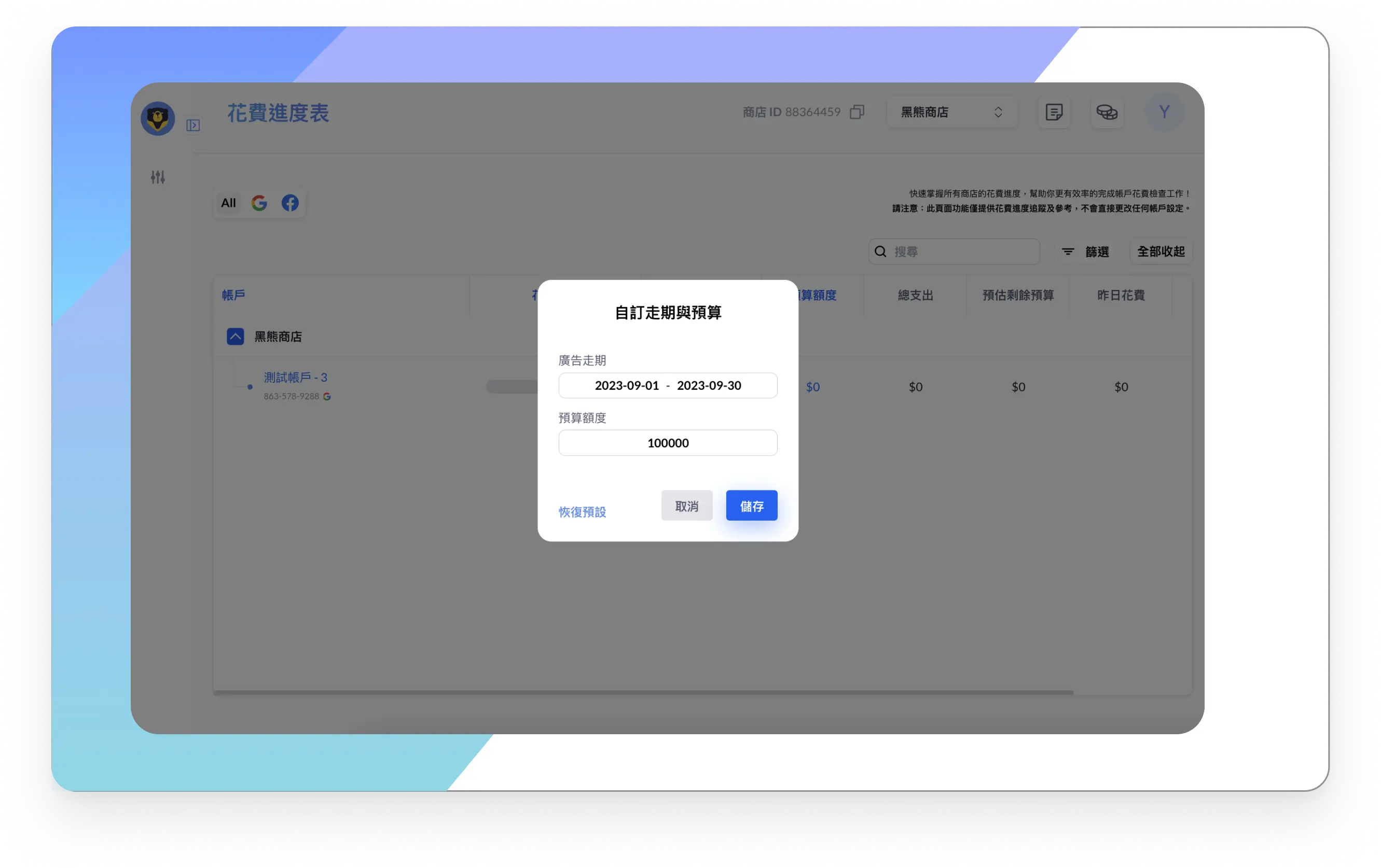Copy the store ID with copy icon
The image size is (1381, 868).
point(857,112)
